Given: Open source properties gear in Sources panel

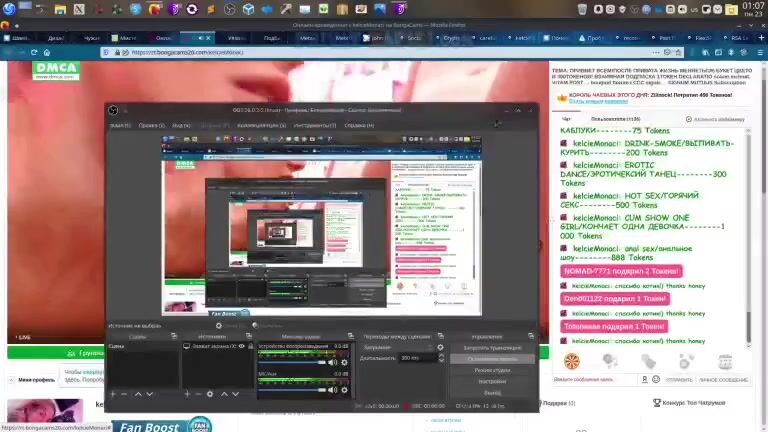Looking at the screenshot, I should [x=210, y=394].
